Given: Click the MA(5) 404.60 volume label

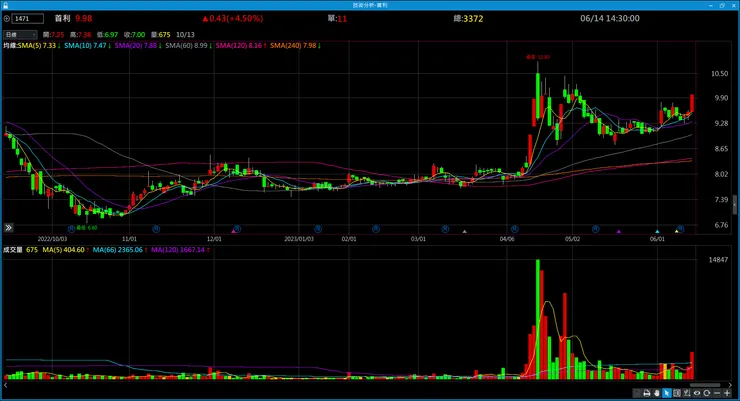Looking at the screenshot, I should pyautogui.click(x=64, y=250).
